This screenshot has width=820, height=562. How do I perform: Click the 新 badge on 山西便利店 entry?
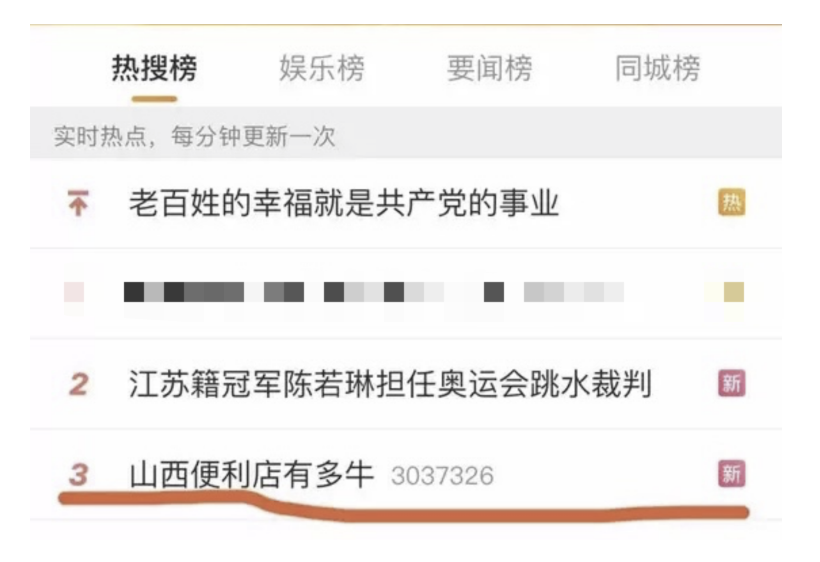732,474
